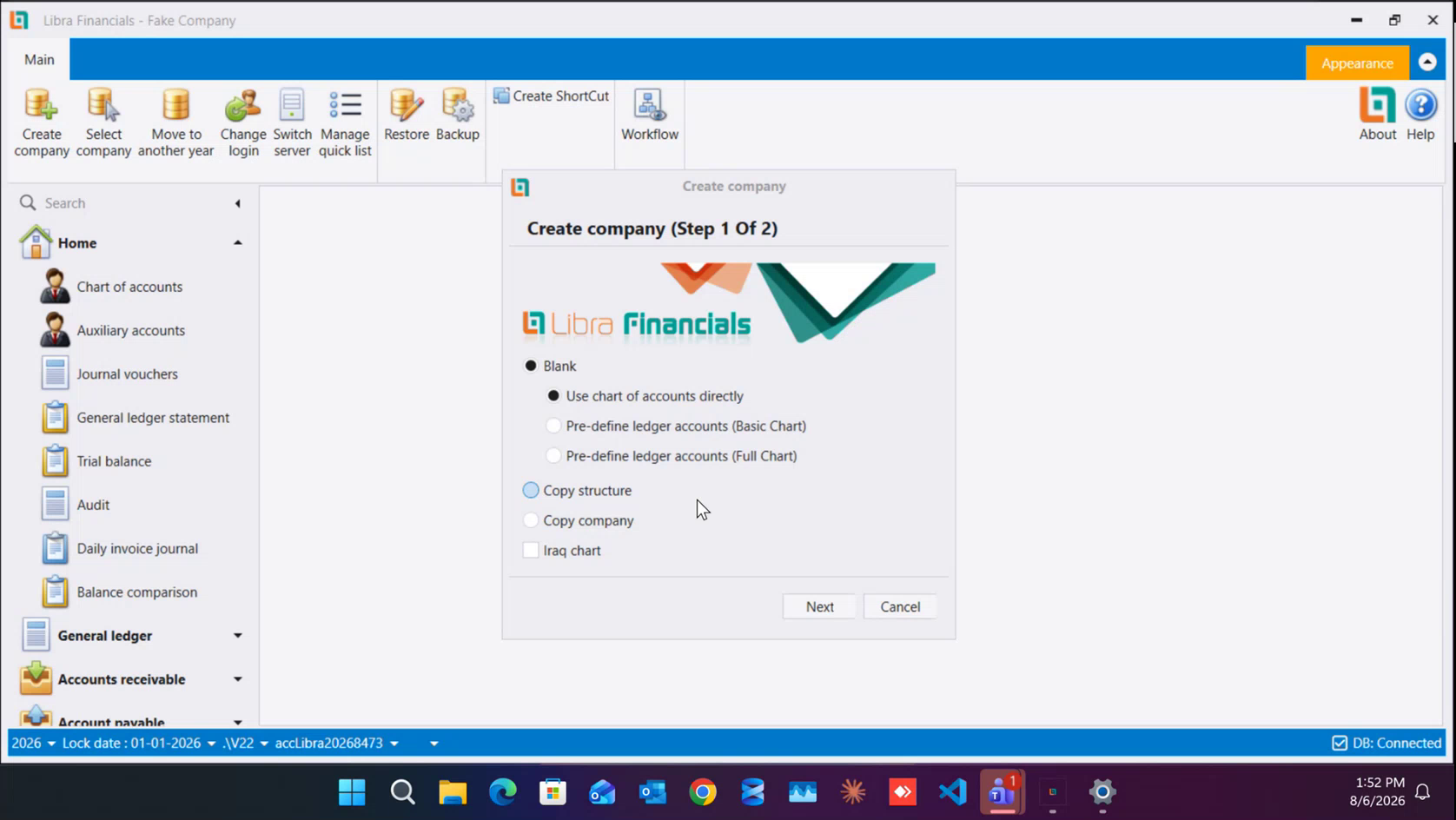
Task: Cancel the Create company dialog
Action: [900, 607]
